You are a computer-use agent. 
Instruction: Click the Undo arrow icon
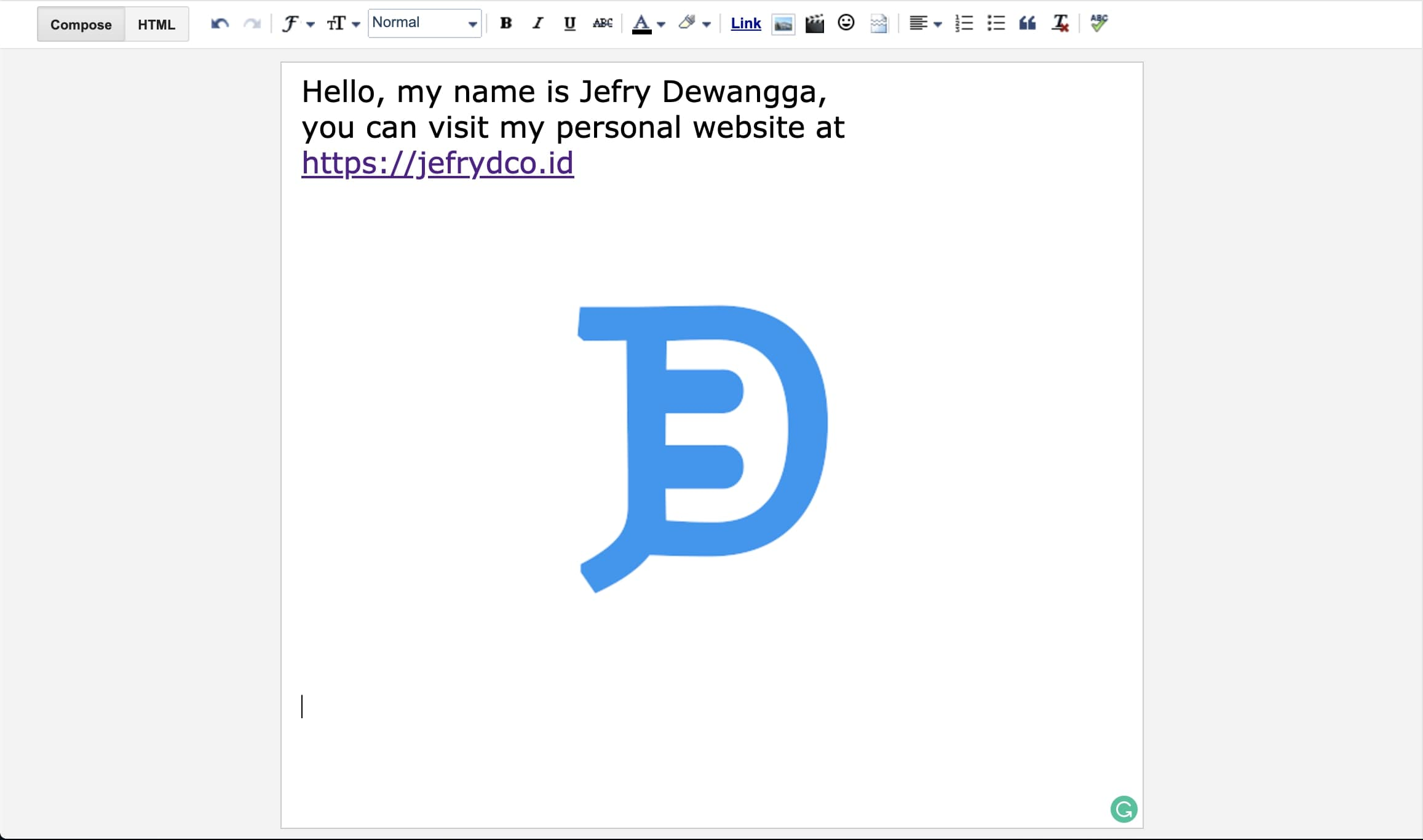[220, 24]
